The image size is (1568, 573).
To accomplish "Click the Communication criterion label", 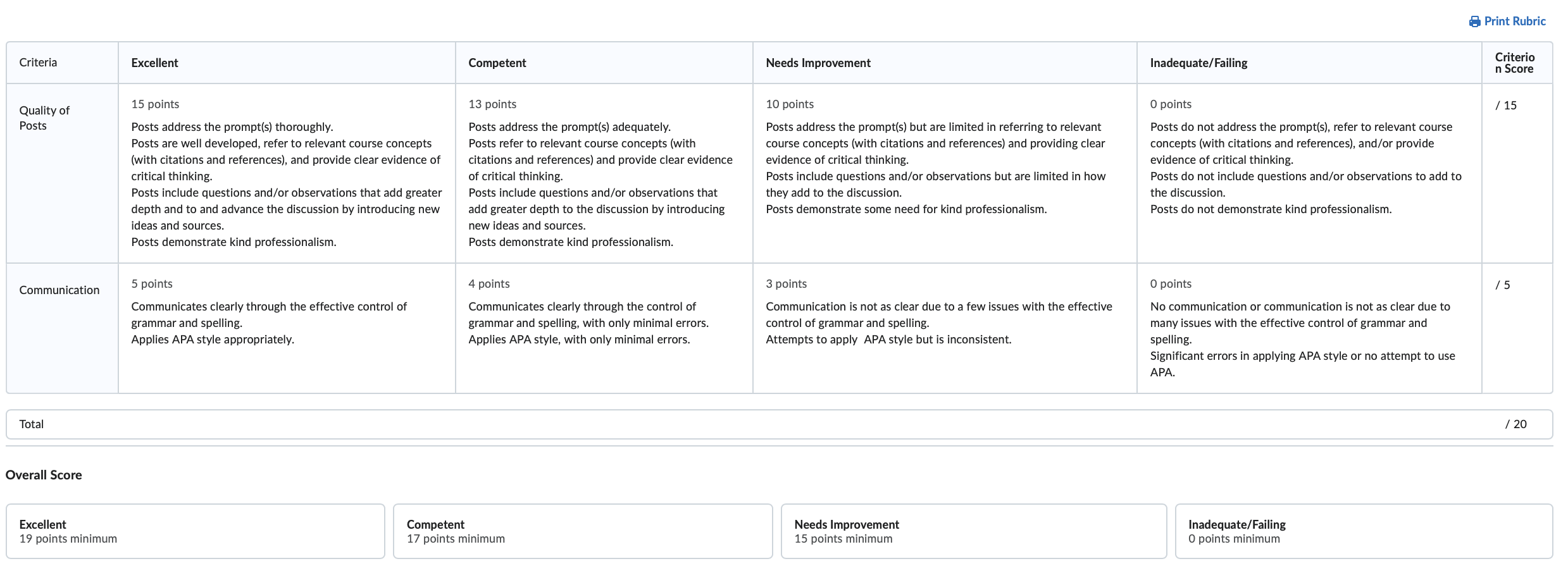I will (x=59, y=290).
